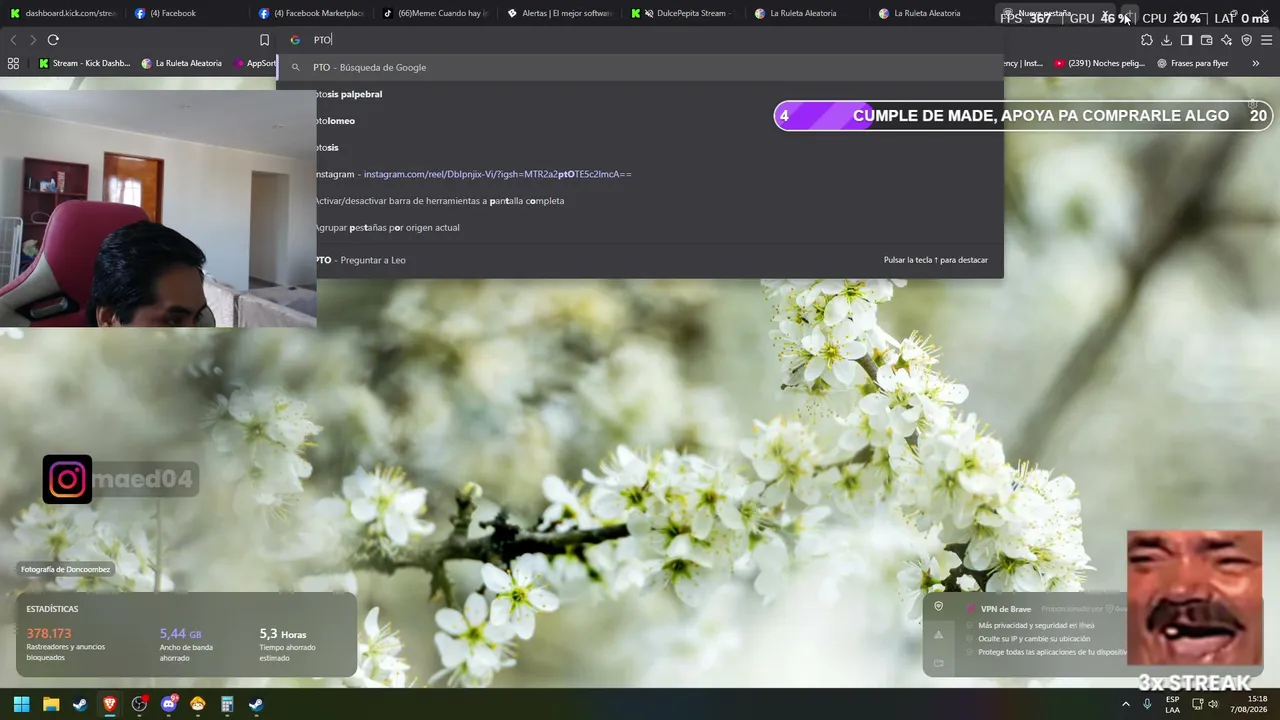Screen dimensions: 1280x720
Task: Open the Instagram reel URL suggestion
Action: tap(640, 174)
